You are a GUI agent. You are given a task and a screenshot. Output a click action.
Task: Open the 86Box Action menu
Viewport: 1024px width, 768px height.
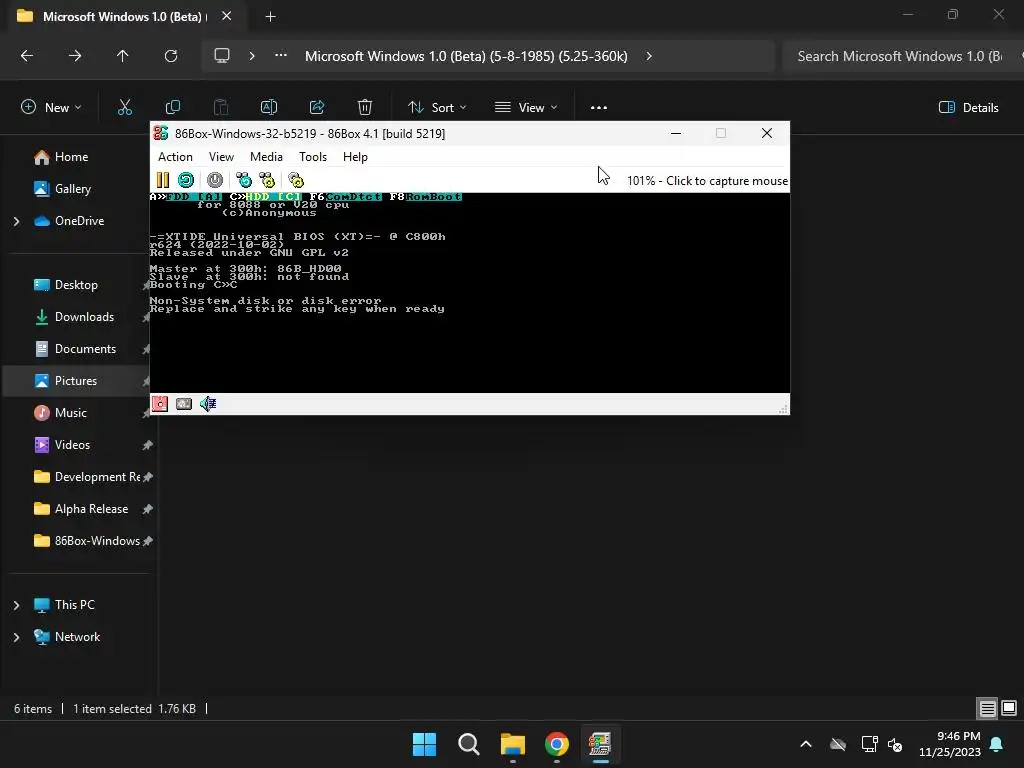point(175,157)
